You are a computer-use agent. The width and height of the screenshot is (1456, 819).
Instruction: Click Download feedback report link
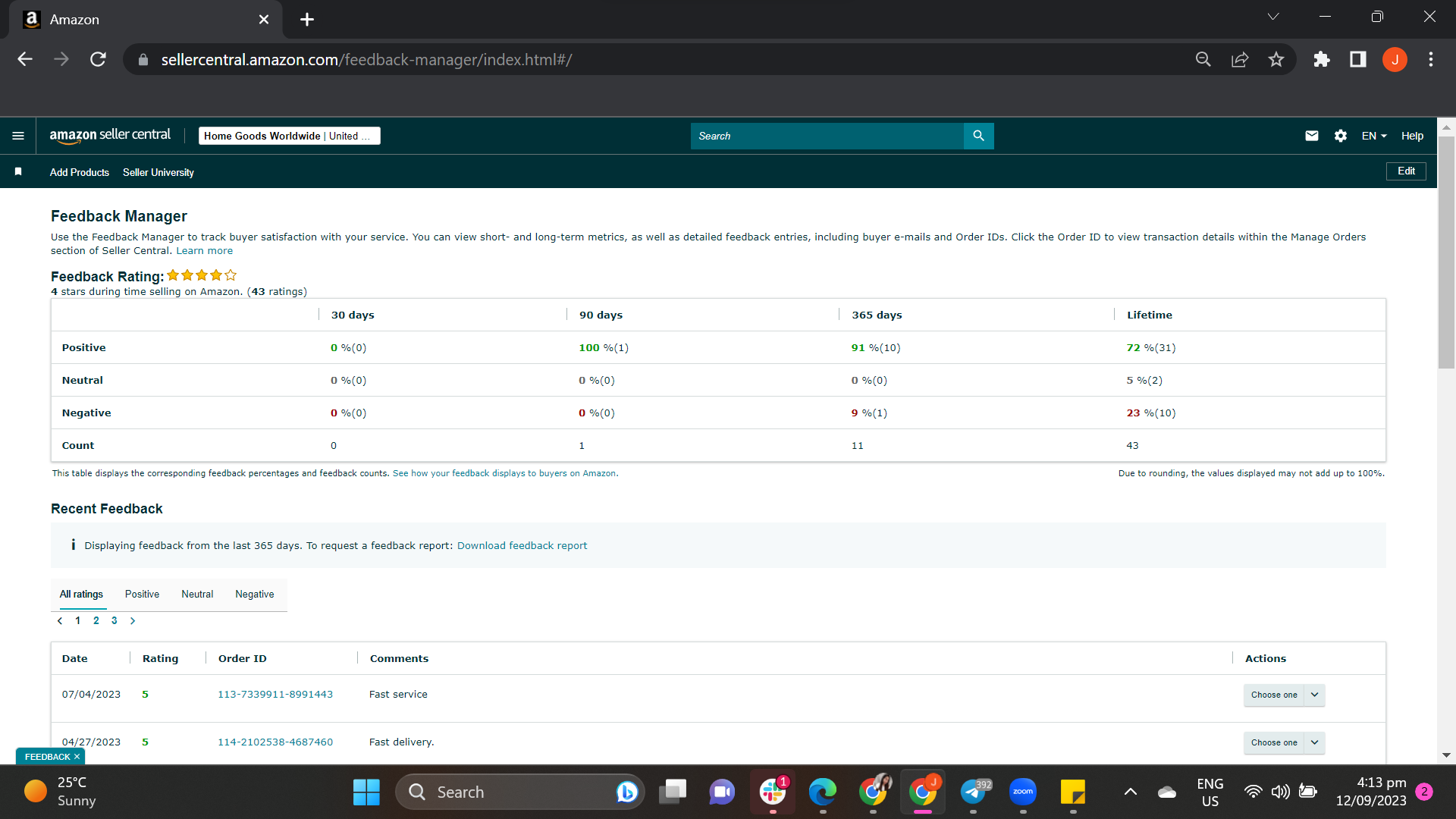coord(522,545)
